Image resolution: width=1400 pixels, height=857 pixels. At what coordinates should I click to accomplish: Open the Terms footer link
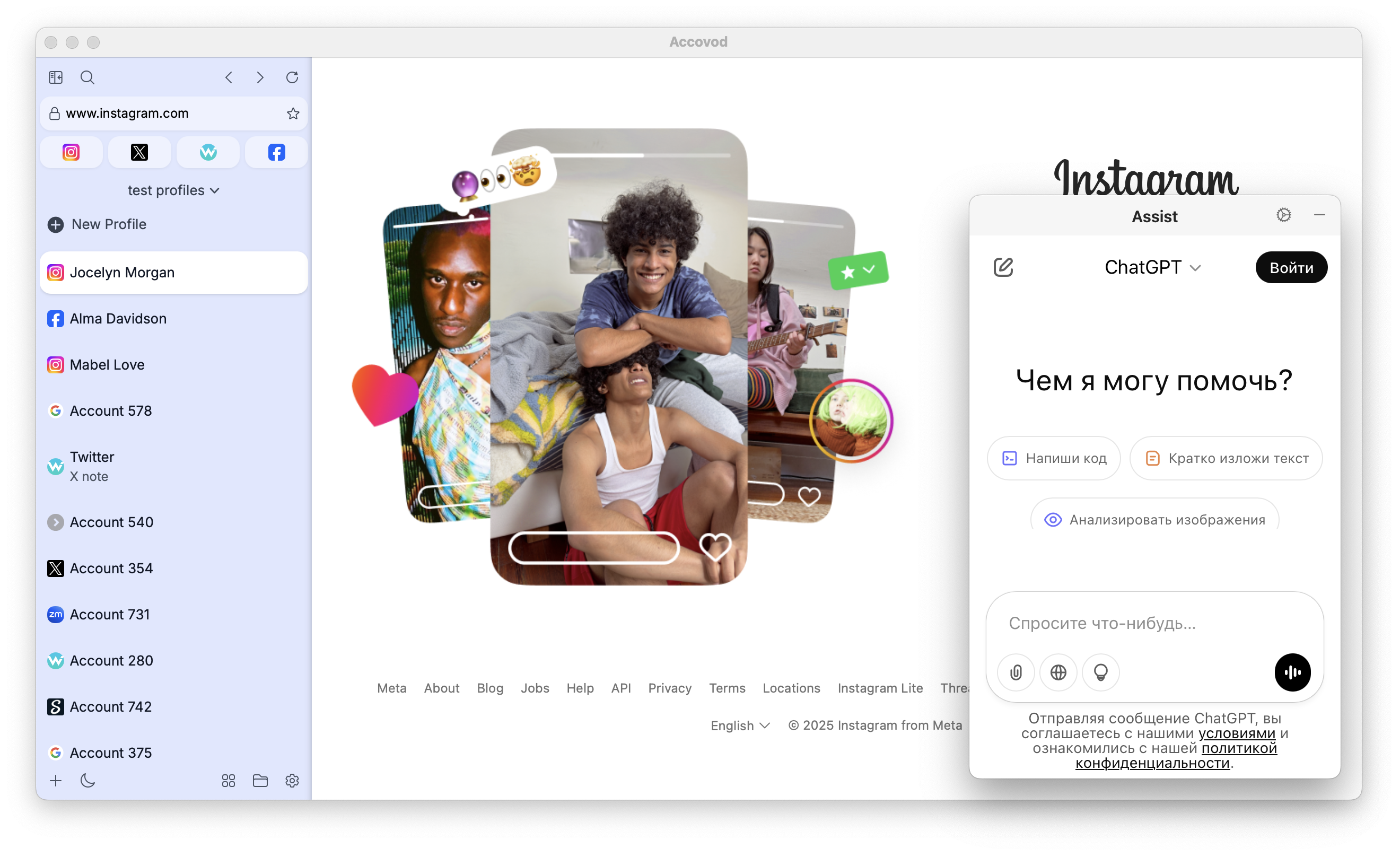(x=727, y=688)
